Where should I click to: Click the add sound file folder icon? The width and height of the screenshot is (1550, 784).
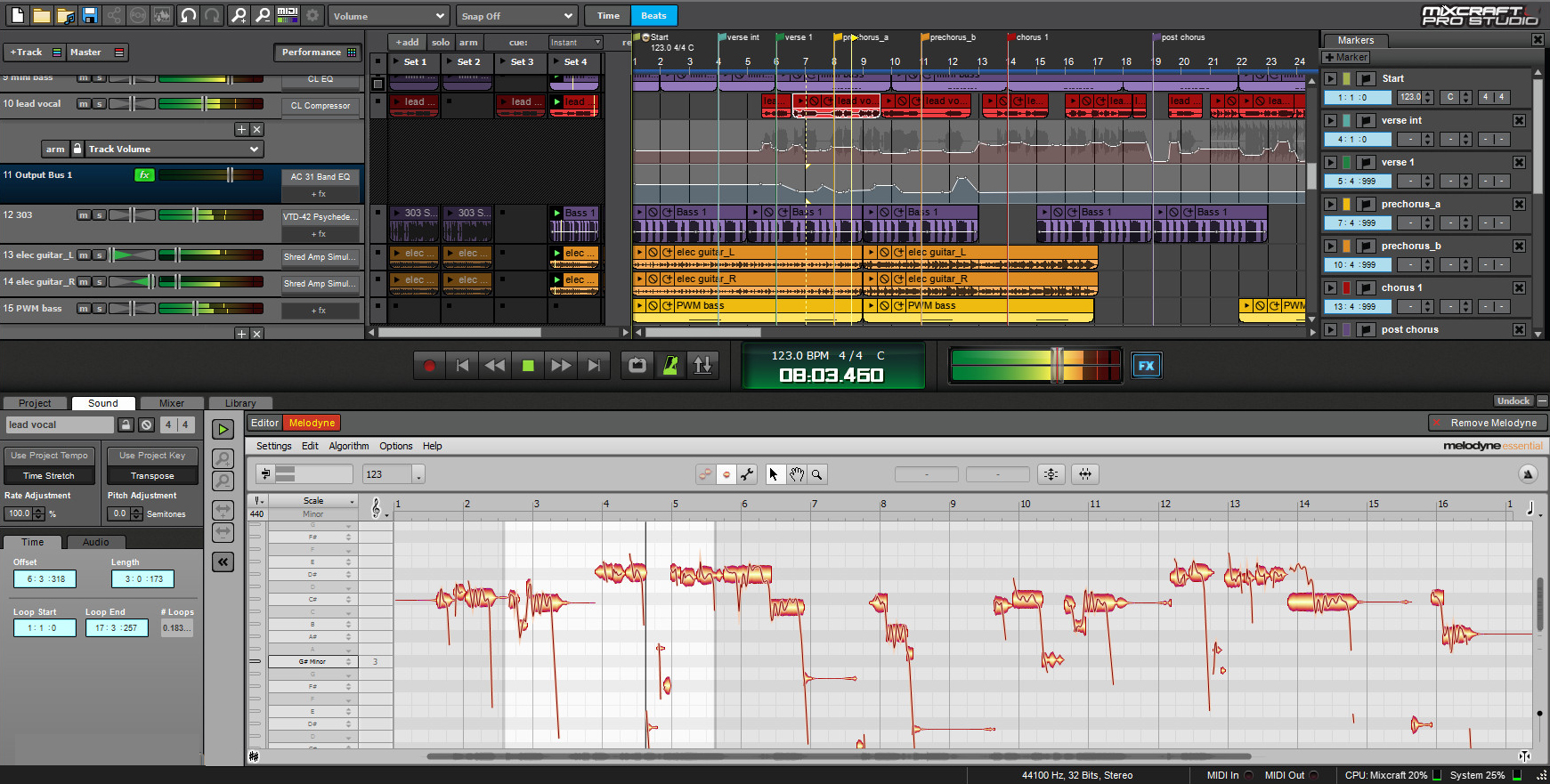point(65,15)
